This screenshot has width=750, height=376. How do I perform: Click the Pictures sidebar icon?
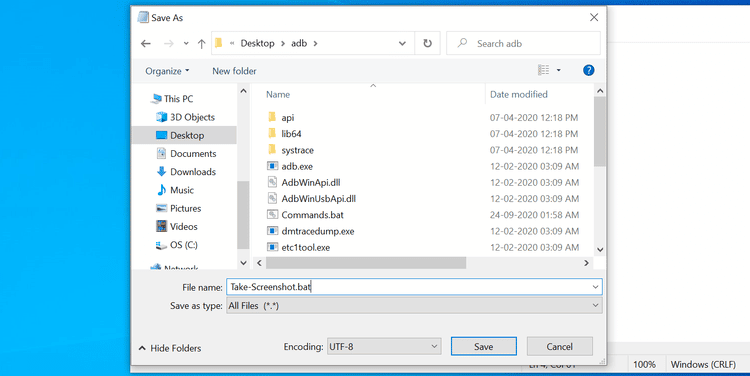point(162,208)
